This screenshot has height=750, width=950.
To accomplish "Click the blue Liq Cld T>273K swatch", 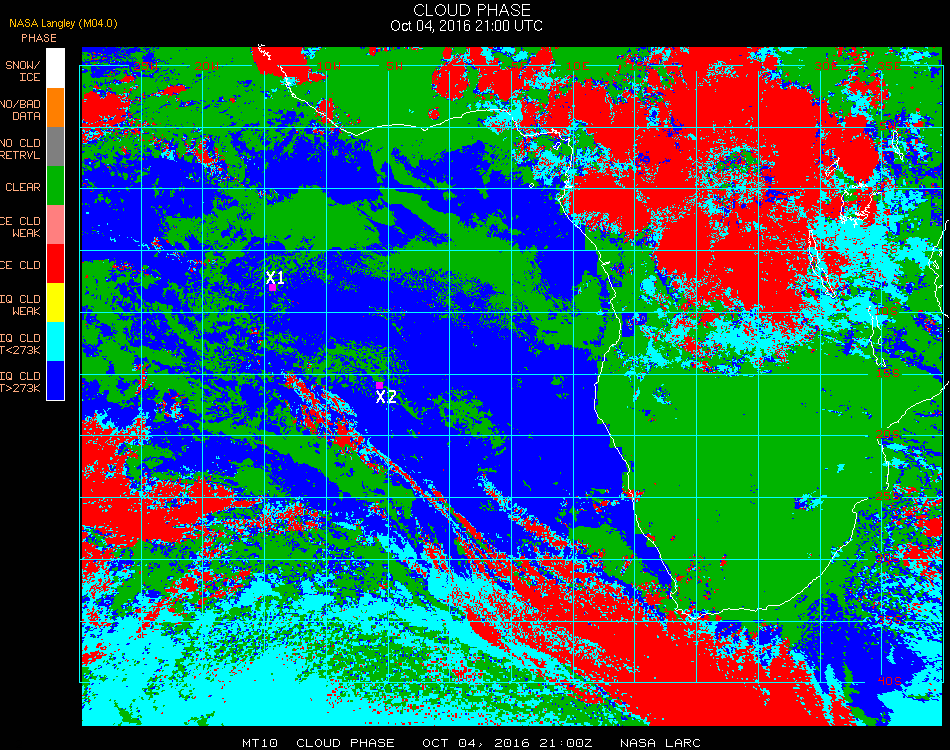I will click(x=55, y=380).
